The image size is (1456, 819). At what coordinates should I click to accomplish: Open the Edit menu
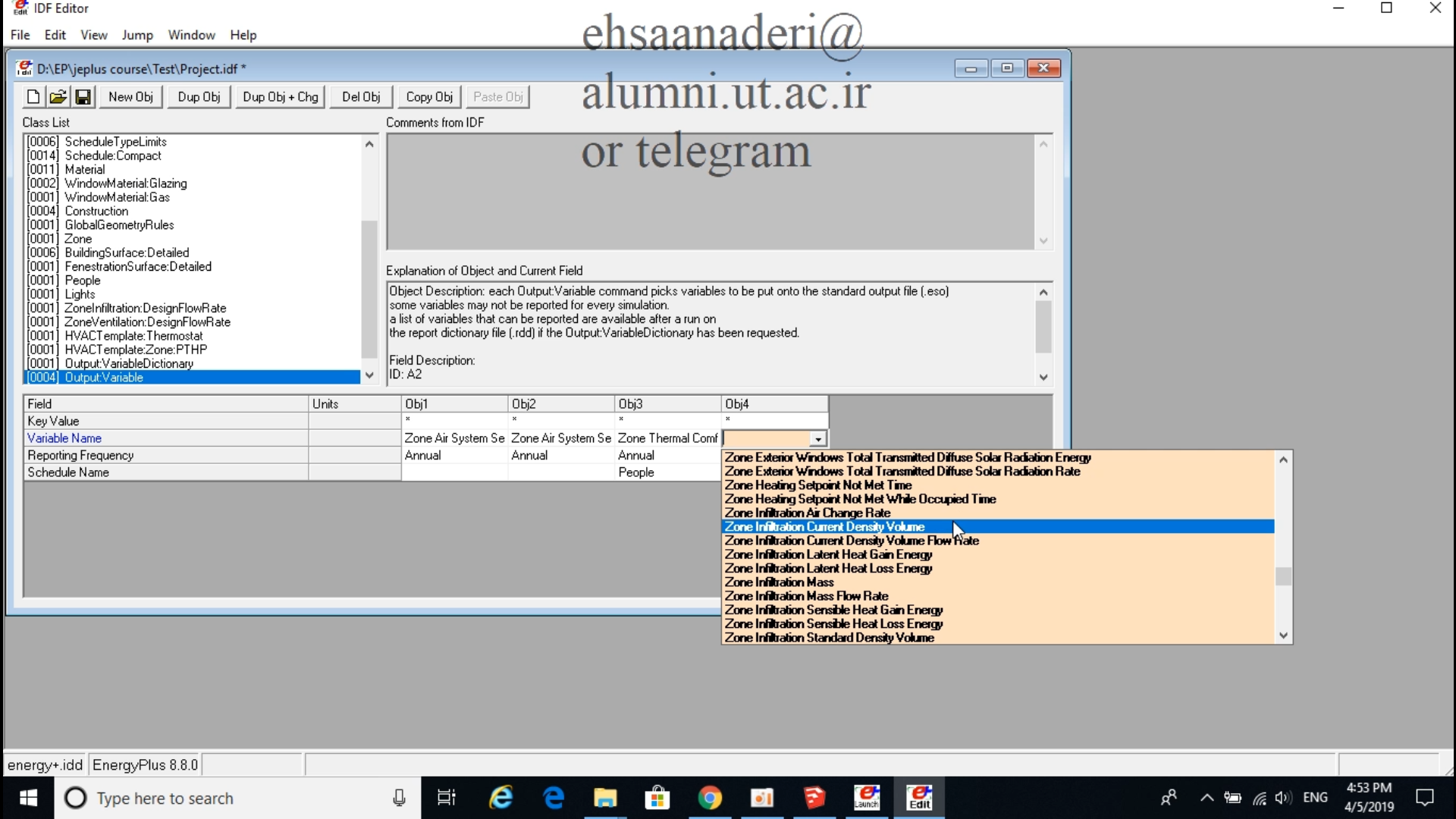55,35
